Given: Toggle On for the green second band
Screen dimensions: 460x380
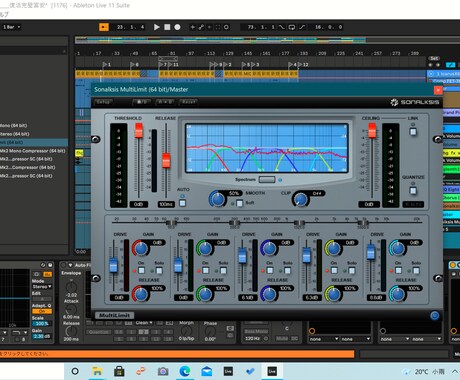Looking at the screenshot, I should (206, 270).
